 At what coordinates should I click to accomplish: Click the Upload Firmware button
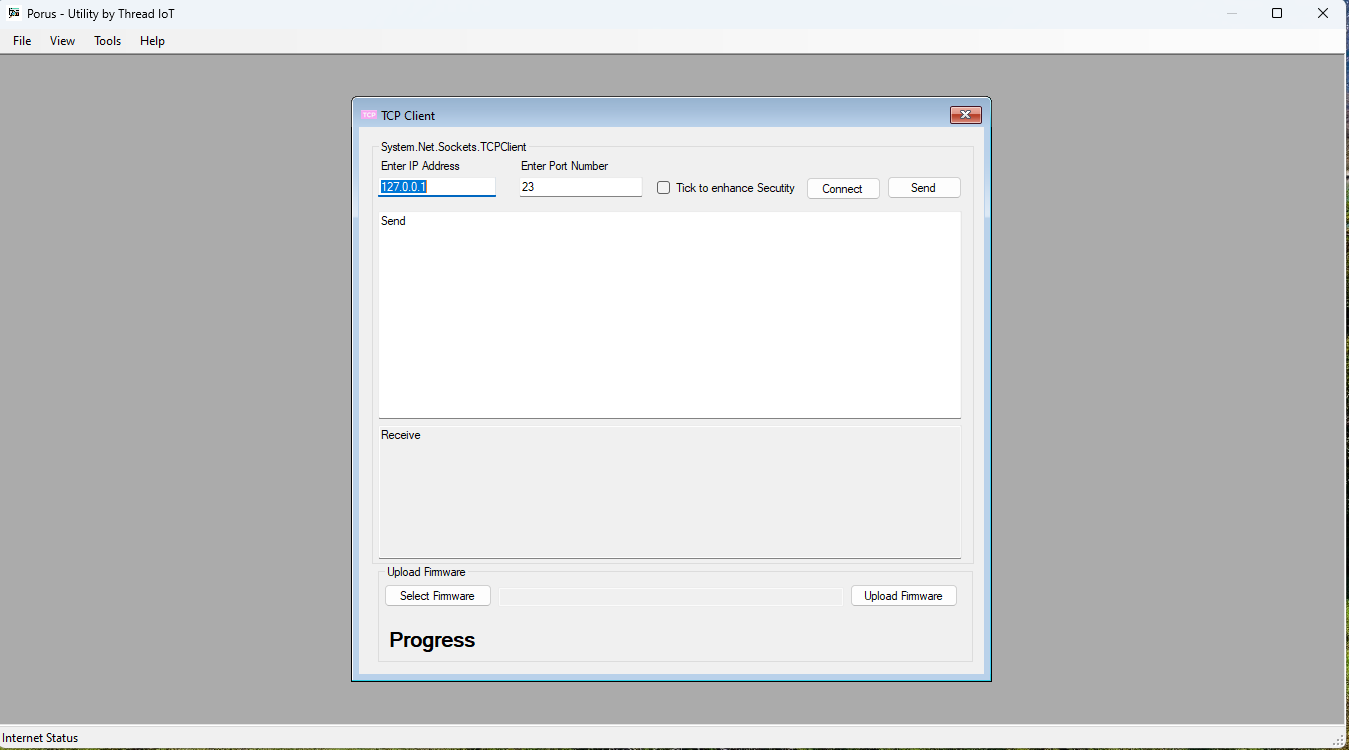tap(903, 595)
